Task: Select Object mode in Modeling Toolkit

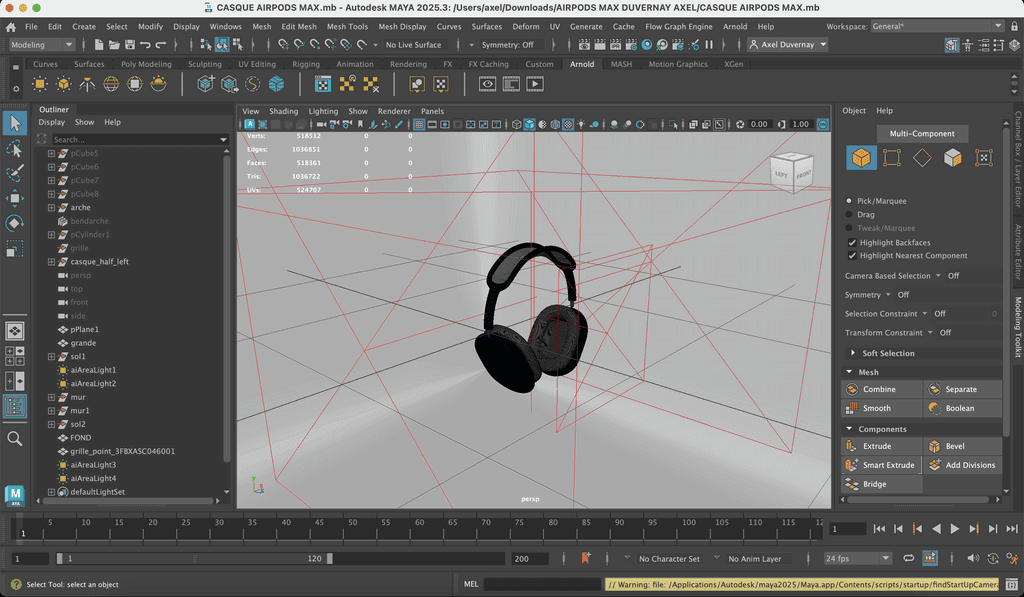Action: click(860, 158)
